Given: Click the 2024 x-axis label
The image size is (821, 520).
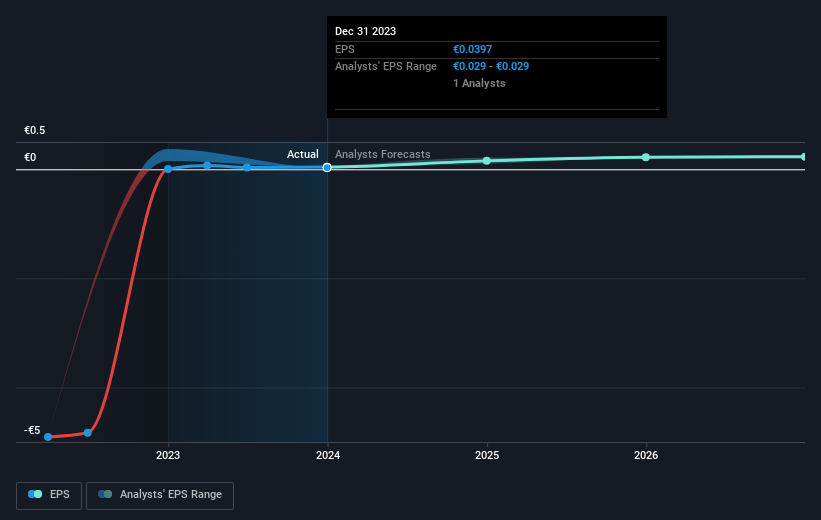Looking at the screenshot, I should [x=328, y=456].
